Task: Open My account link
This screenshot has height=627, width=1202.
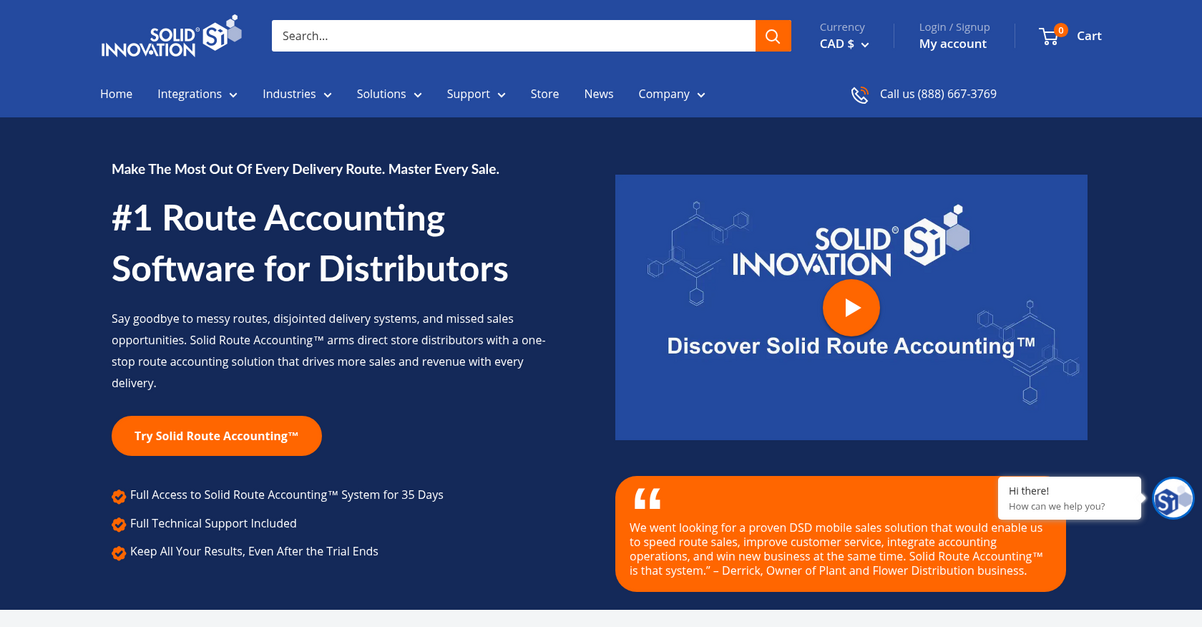Action: pyautogui.click(x=953, y=44)
